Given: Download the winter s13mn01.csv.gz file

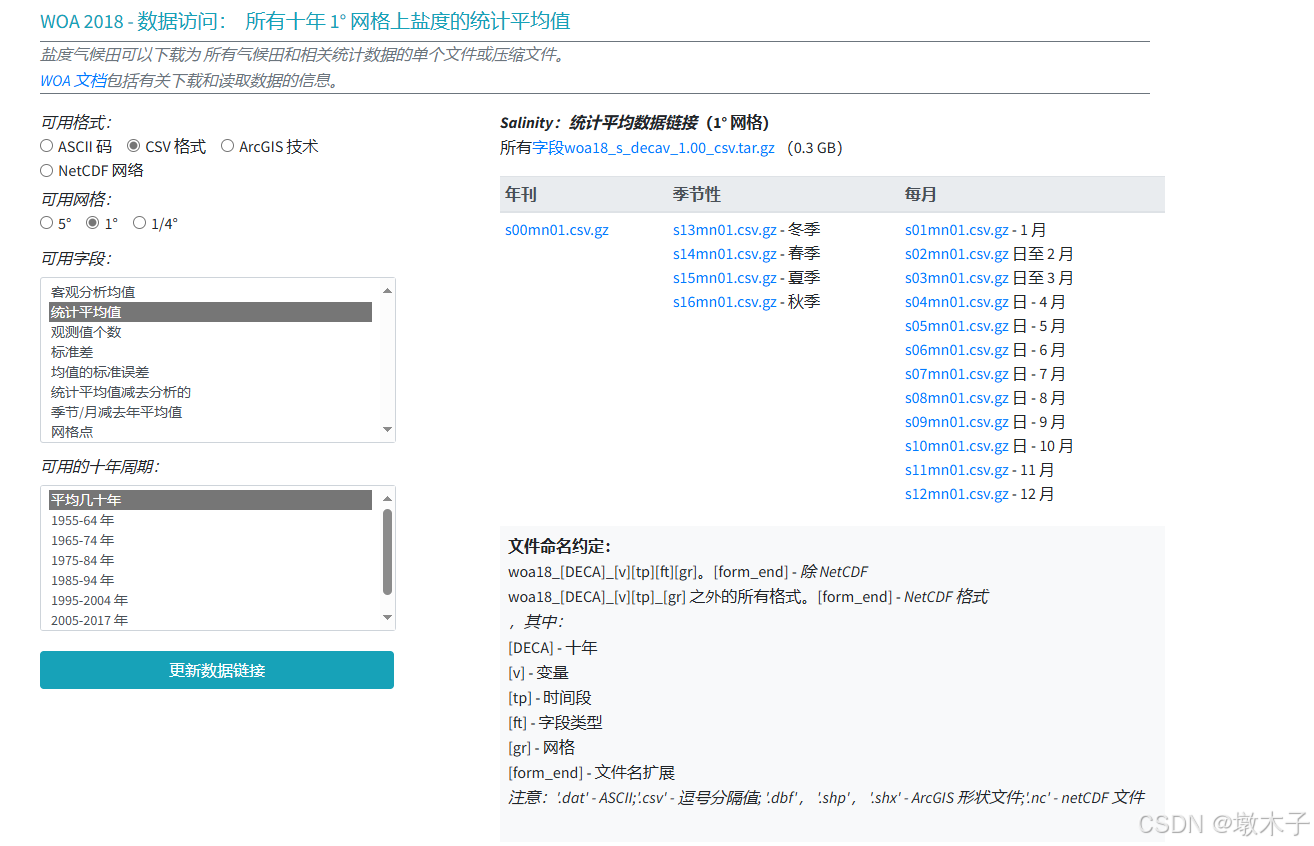Looking at the screenshot, I should pyautogui.click(x=726, y=229).
